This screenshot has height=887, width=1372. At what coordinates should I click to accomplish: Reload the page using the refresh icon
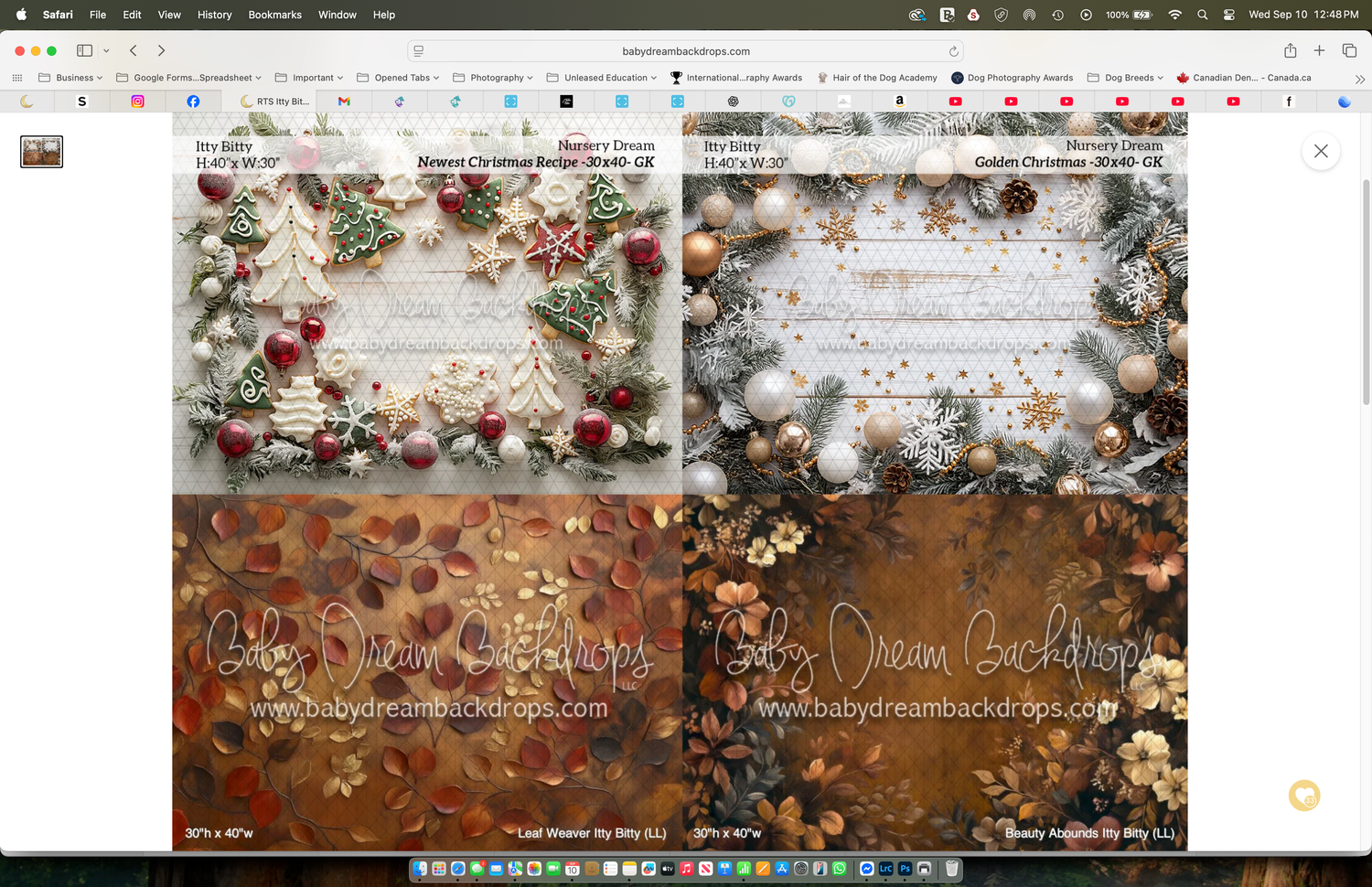click(953, 51)
